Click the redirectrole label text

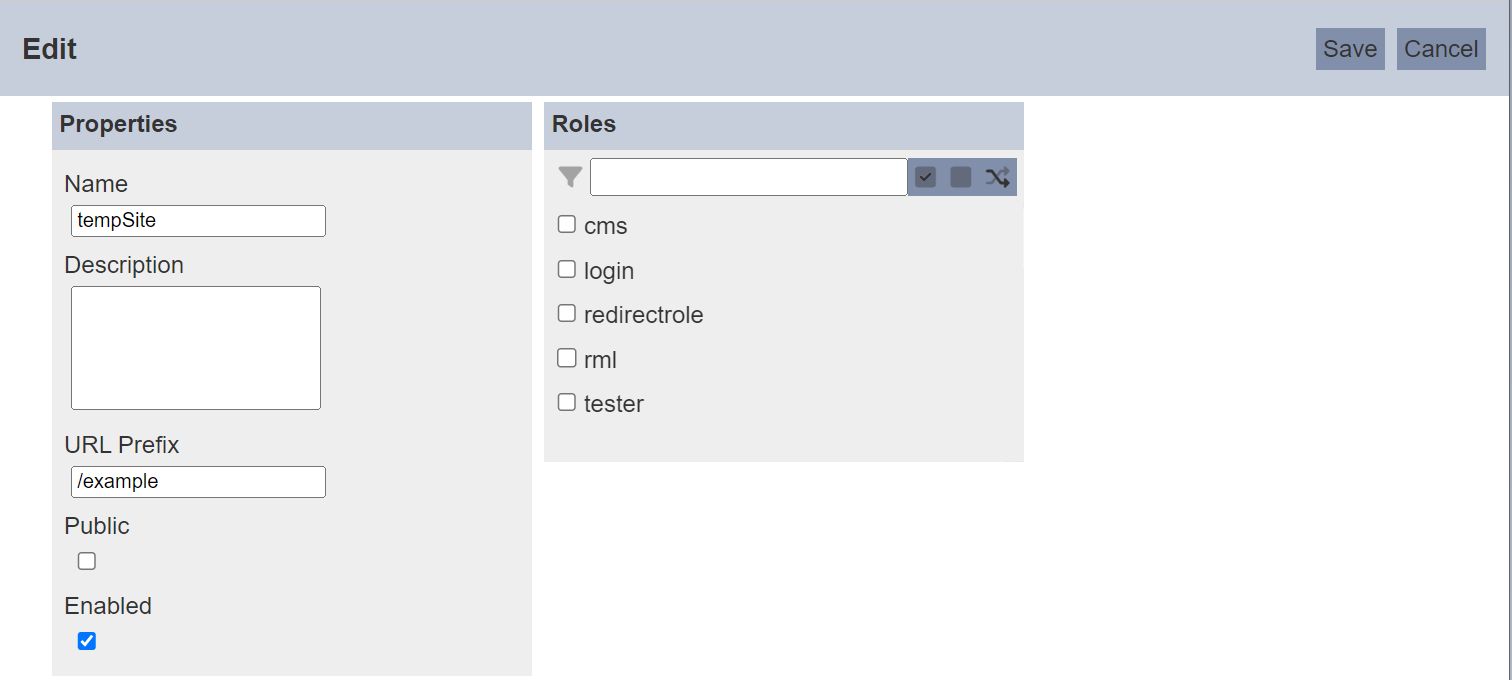click(x=644, y=315)
